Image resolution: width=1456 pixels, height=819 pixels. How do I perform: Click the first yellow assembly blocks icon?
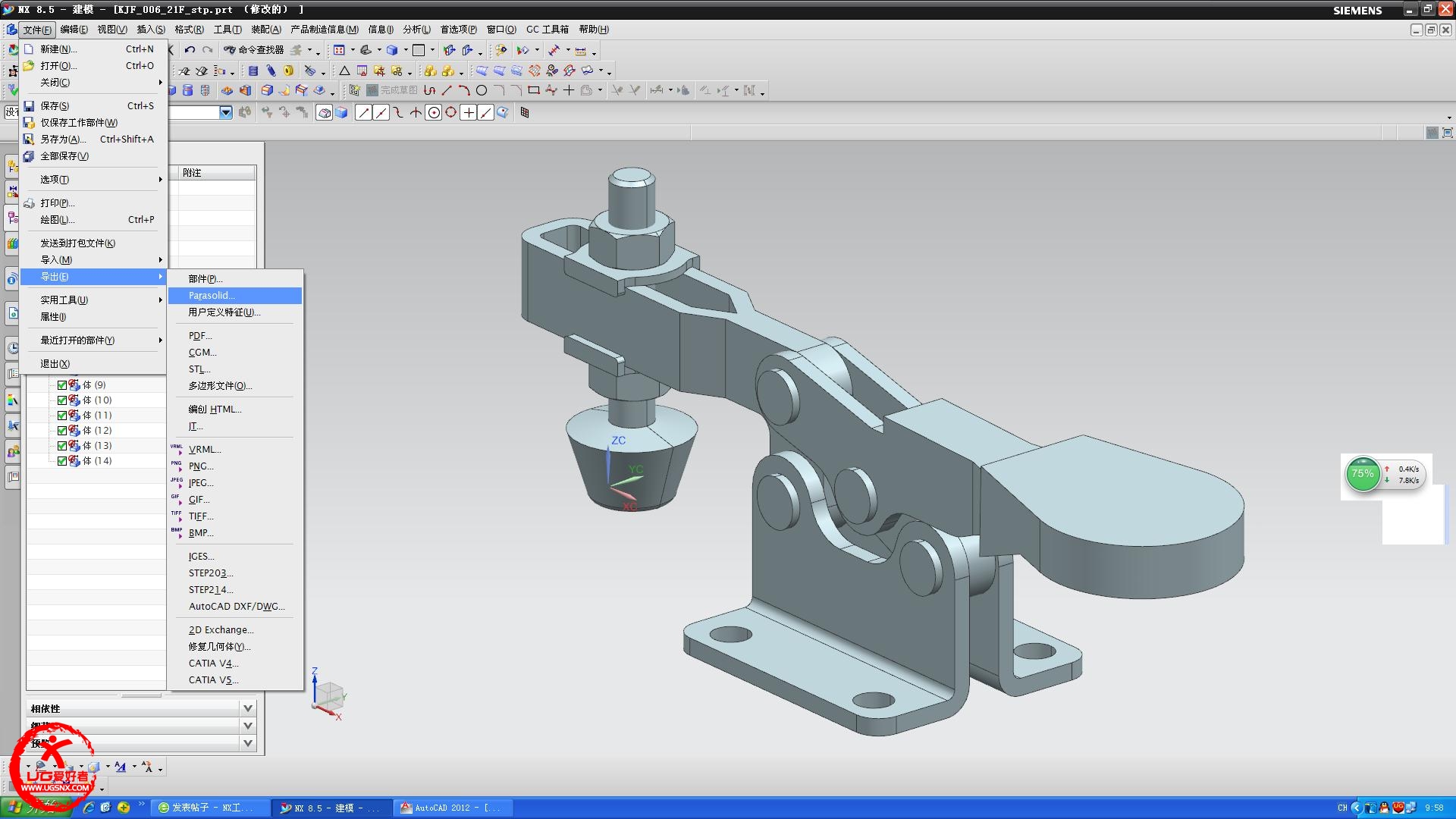pyautogui.click(x=430, y=71)
